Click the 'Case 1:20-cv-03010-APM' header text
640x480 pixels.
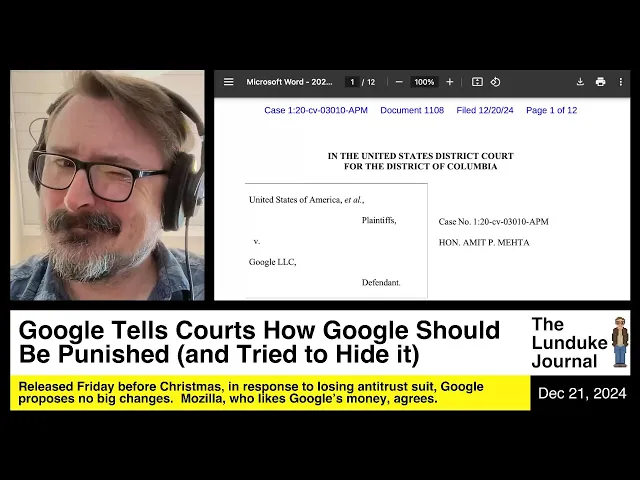[316, 110]
